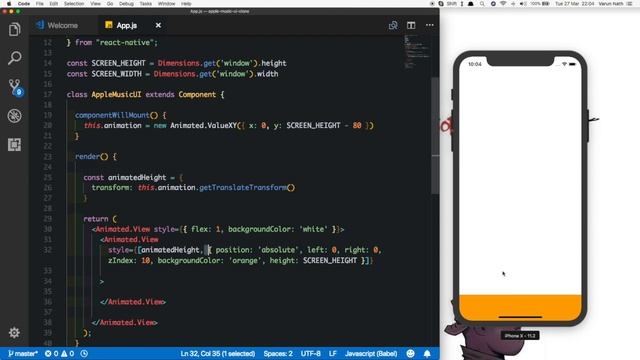Open the Go menu
Viewport: 640px width, 360px height.
[110, 4]
